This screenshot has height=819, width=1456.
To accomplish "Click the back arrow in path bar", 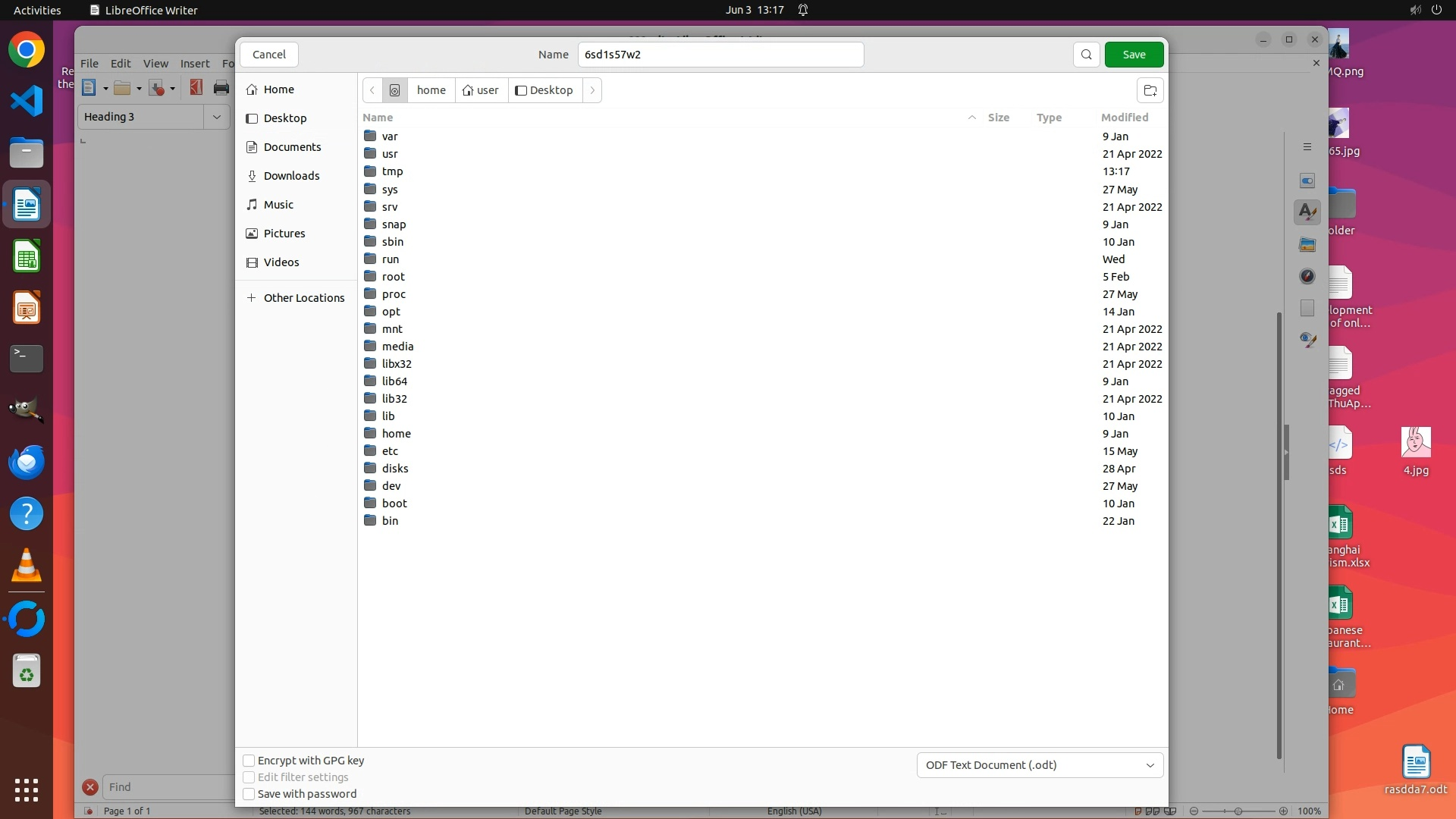I will click(x=372, y=90).
